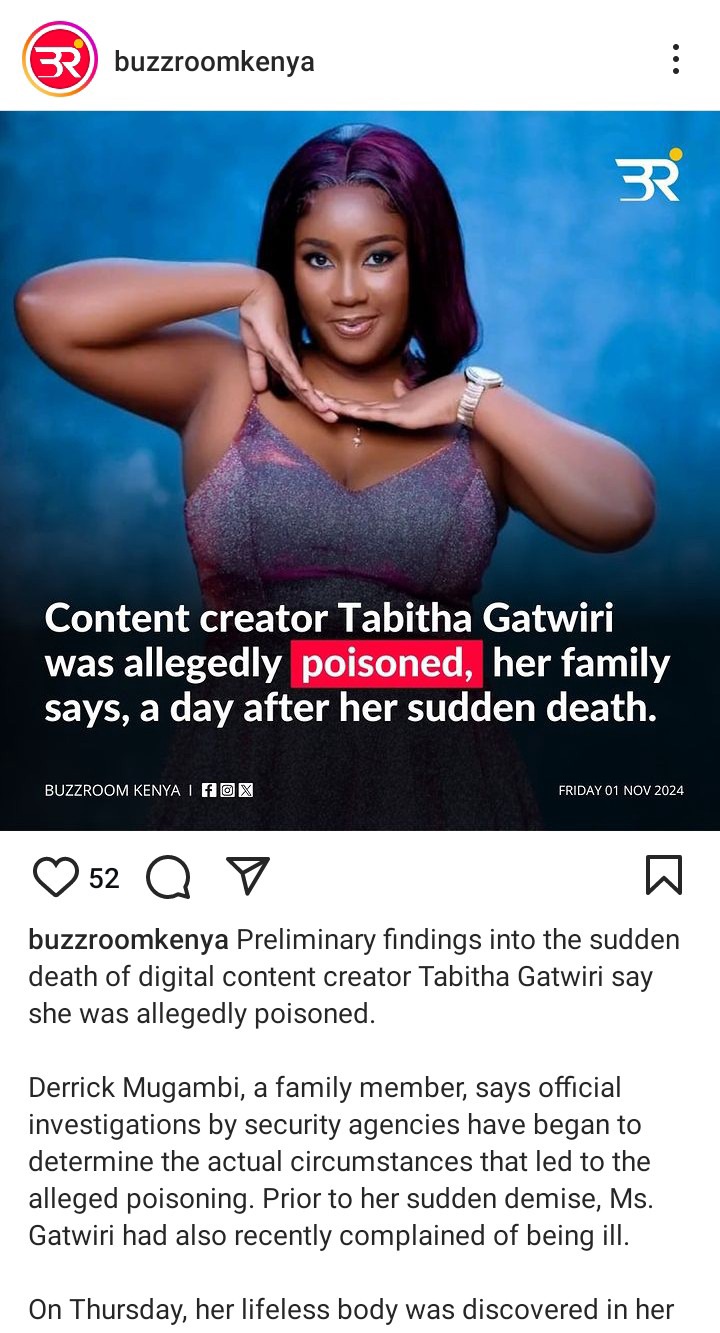Open buzzroomkenya username in post header
The image size is (720, 1333).
(214, 61)
